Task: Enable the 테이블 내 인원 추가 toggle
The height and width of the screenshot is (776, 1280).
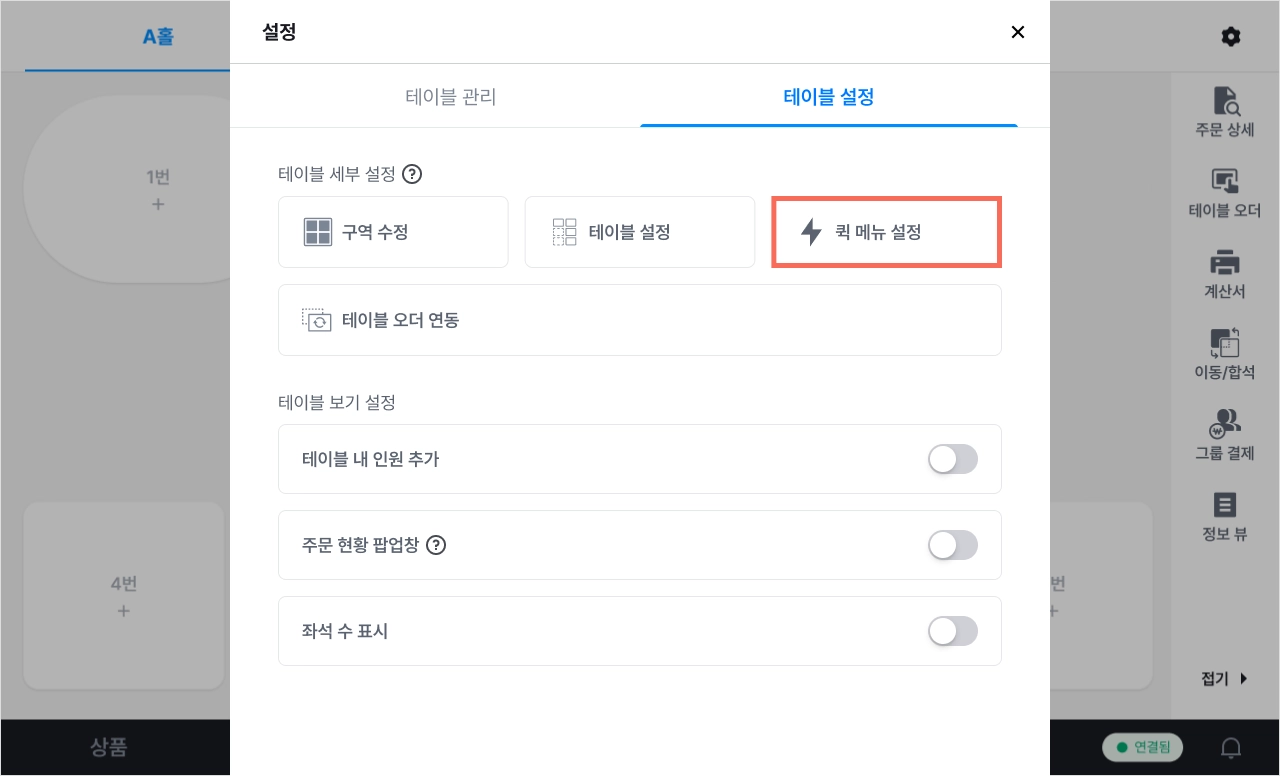Action: pyautogui.click(x=952, y=459)
